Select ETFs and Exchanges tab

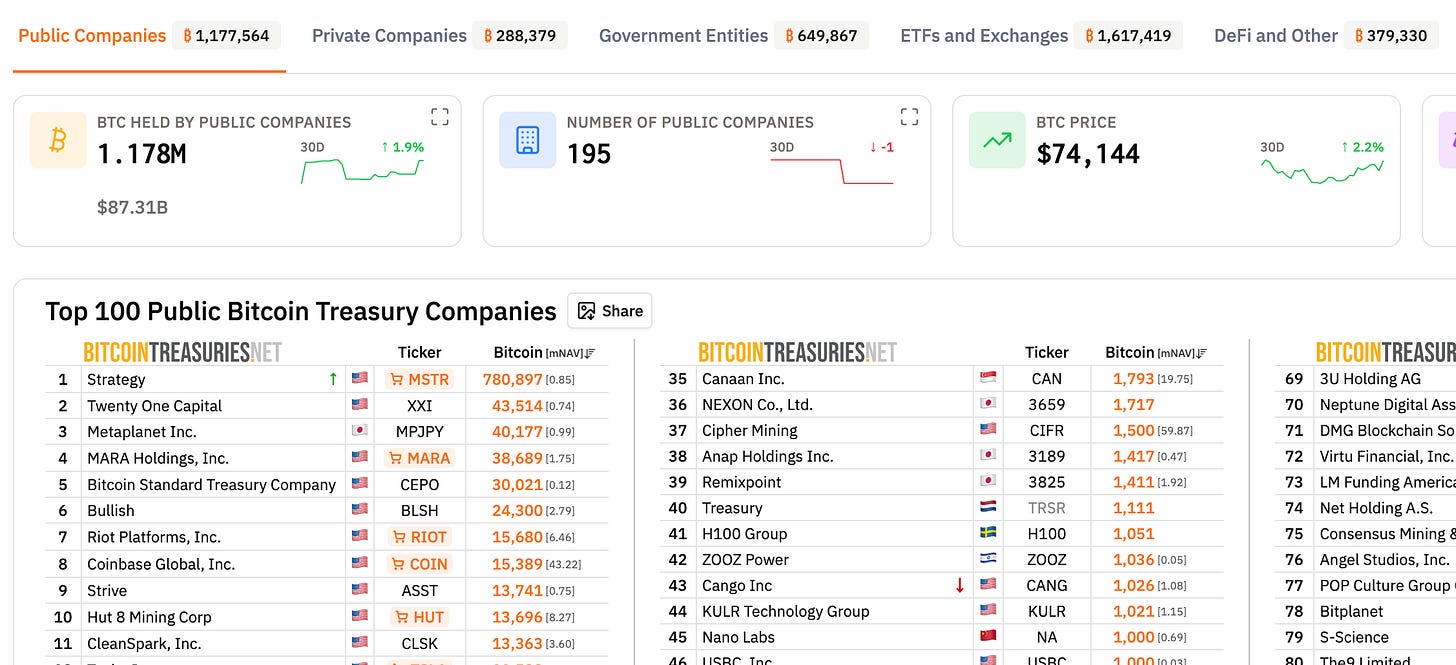tap(1041, 36)
